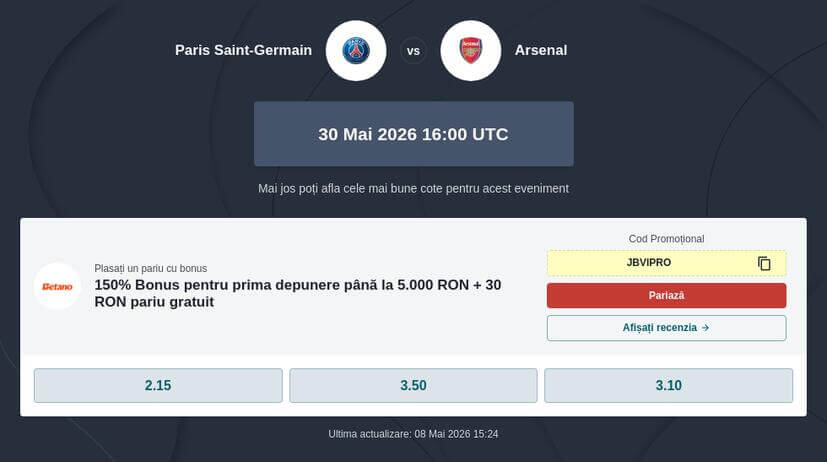This screenshot has width=827, height=462.
Task: Click the vs circle badge
Action: 414,51
